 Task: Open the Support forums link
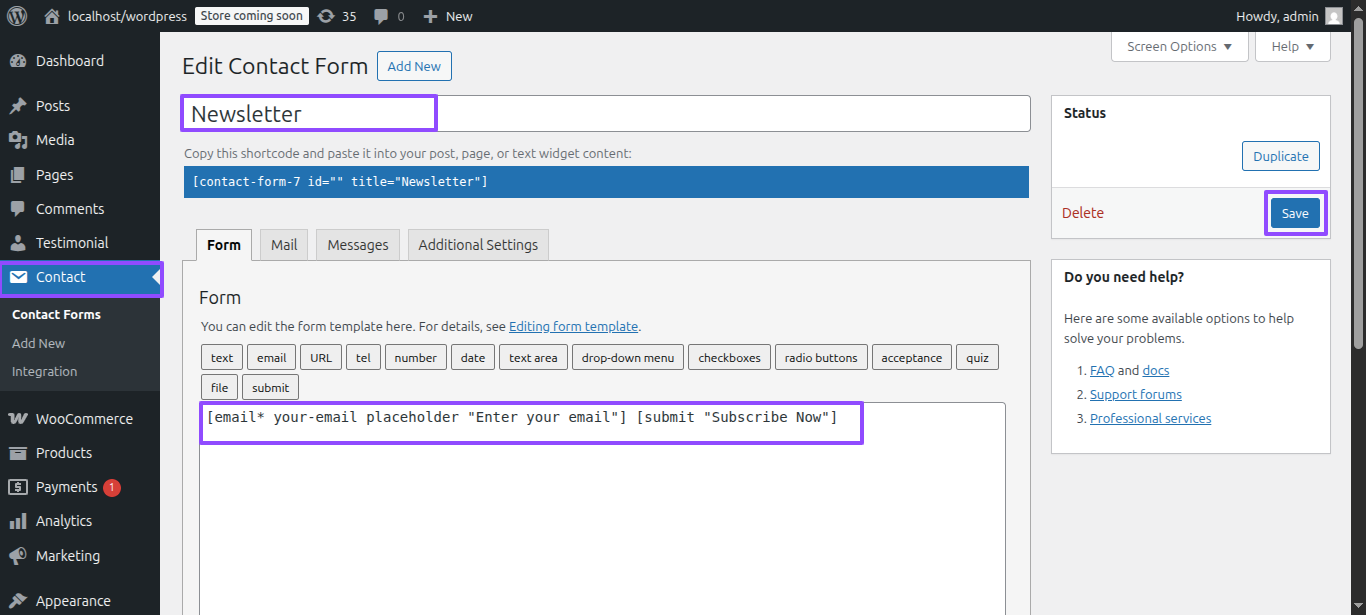tap(1136, 394)
